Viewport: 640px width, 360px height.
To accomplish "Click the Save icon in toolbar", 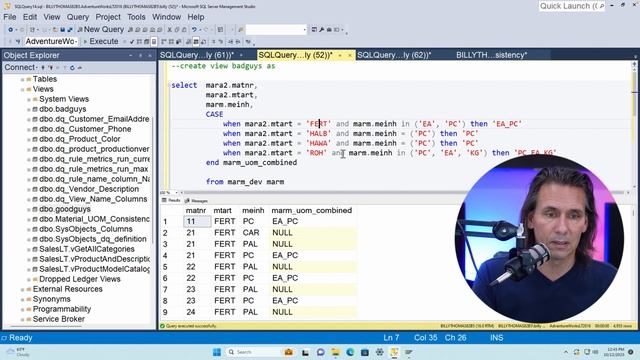I will 62,29.
